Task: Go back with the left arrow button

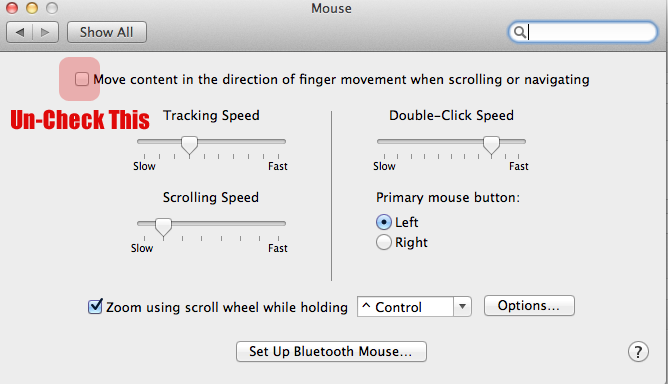Action: tap(20, 32)
